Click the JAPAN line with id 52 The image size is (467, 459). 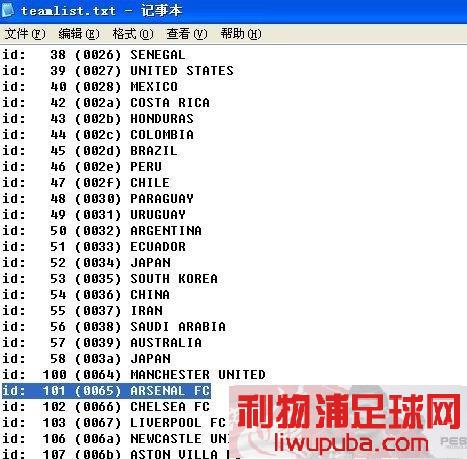coord(87,263)
